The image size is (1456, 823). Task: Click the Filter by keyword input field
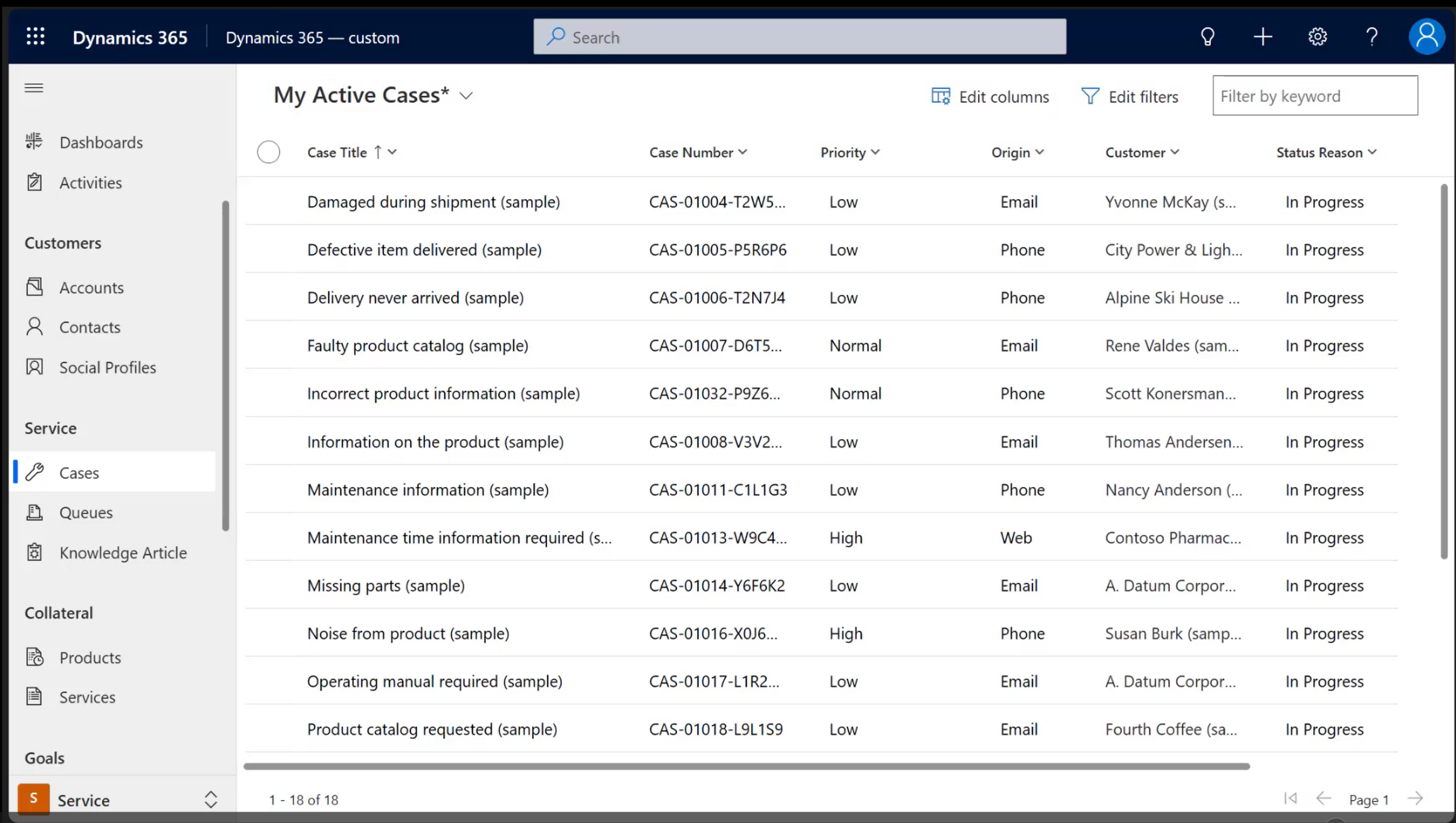pyautogui.click(x=1315, y=95)
